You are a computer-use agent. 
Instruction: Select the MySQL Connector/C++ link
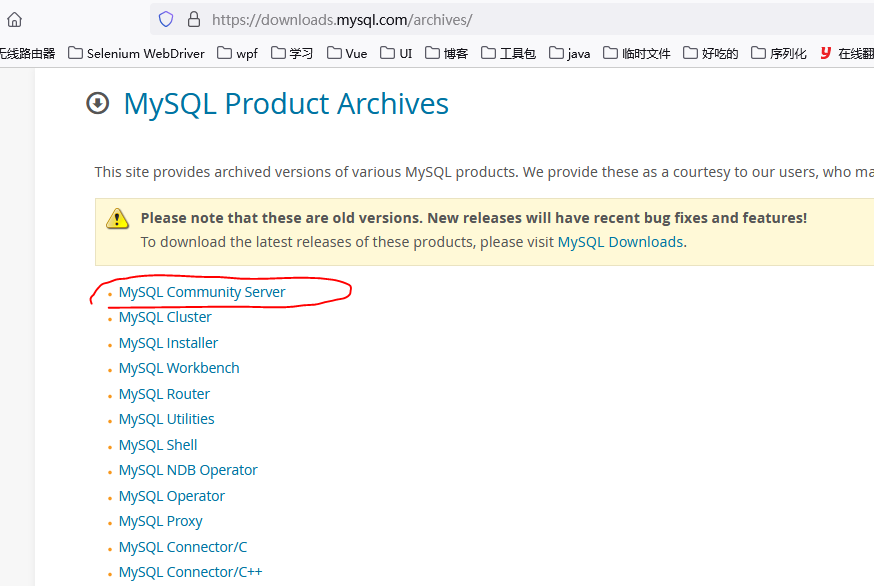coord(190,572)
